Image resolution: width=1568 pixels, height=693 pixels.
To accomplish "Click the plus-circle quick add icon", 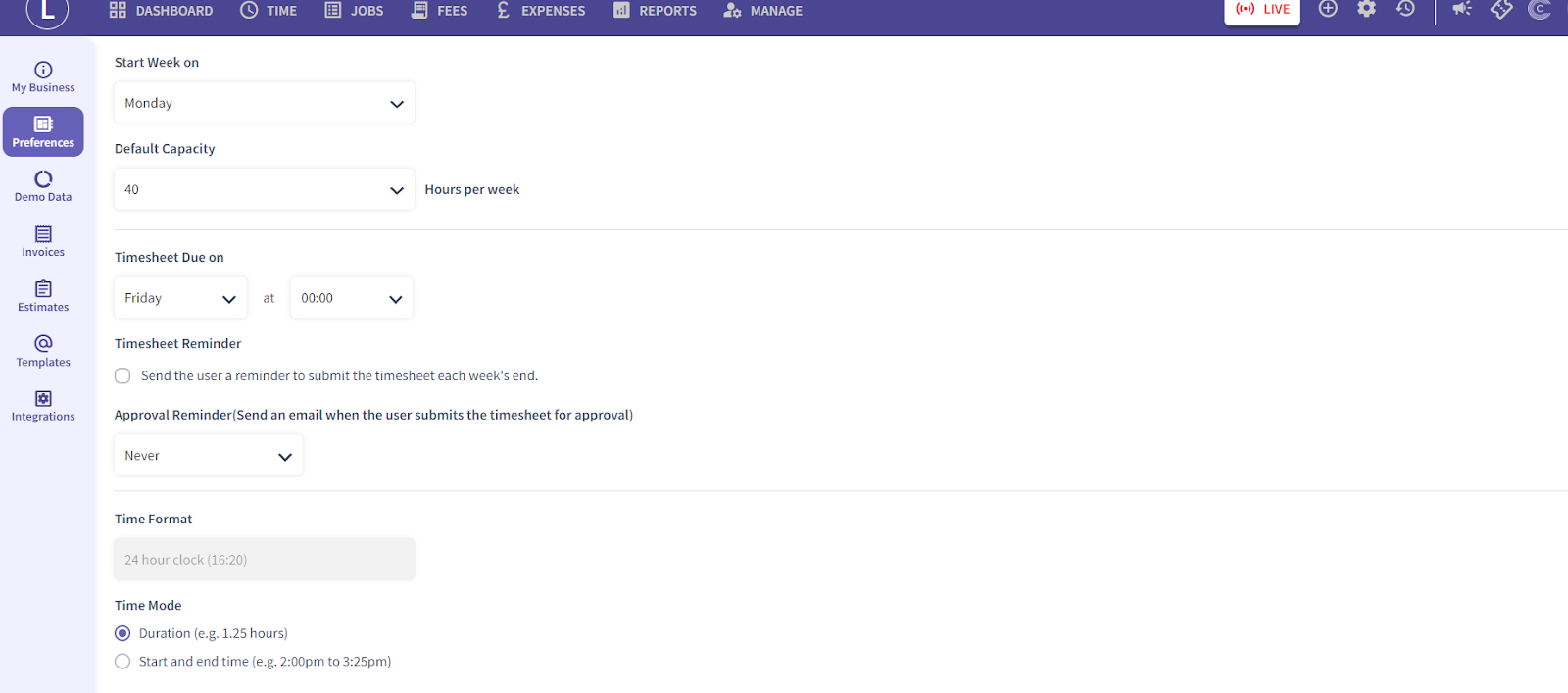I will point(1328,9).
